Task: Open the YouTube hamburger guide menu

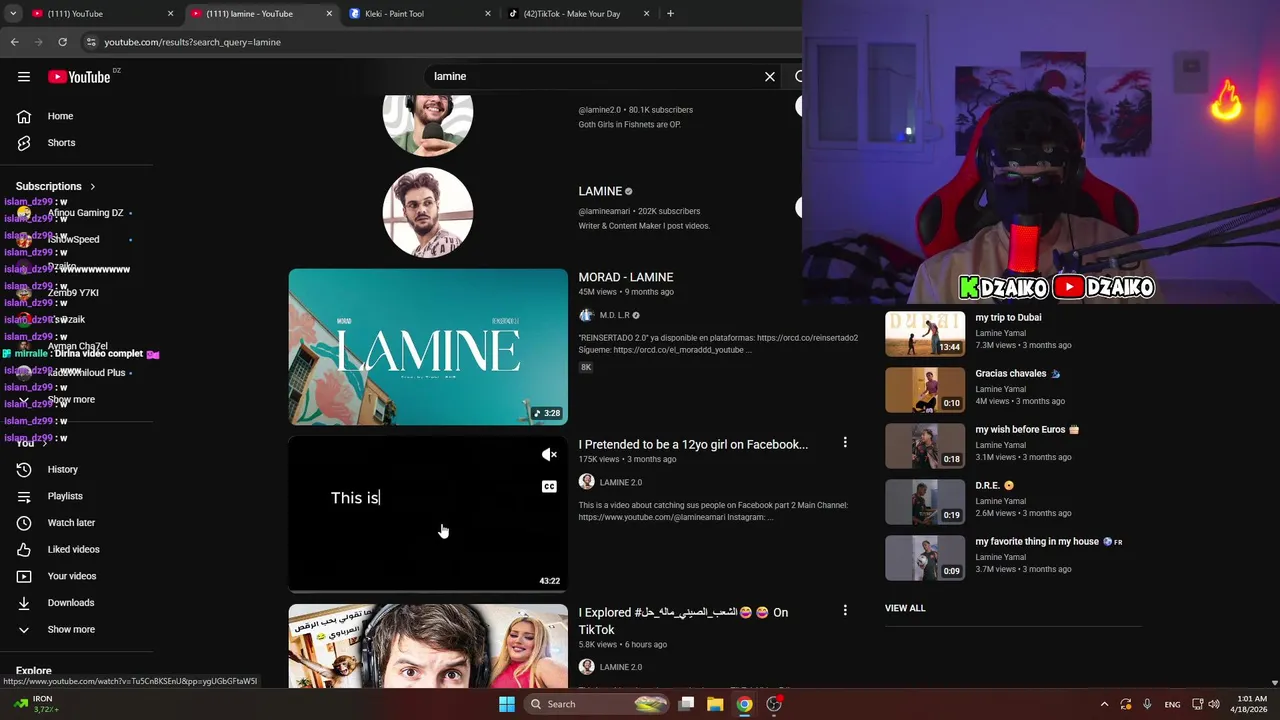Action: 24,77
